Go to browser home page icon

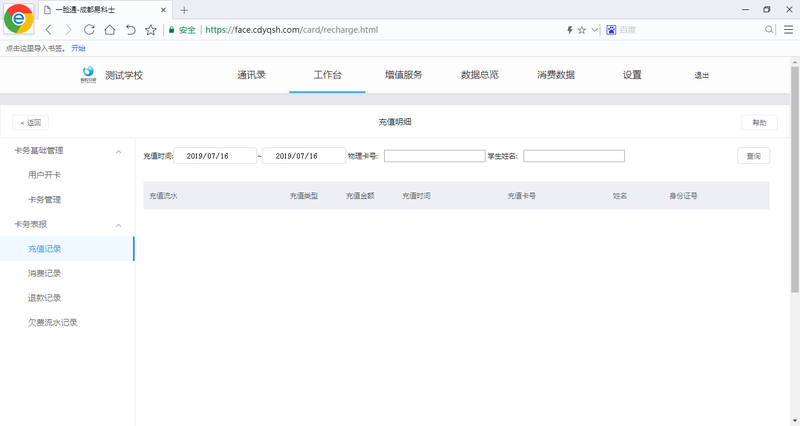pos(110,30)
